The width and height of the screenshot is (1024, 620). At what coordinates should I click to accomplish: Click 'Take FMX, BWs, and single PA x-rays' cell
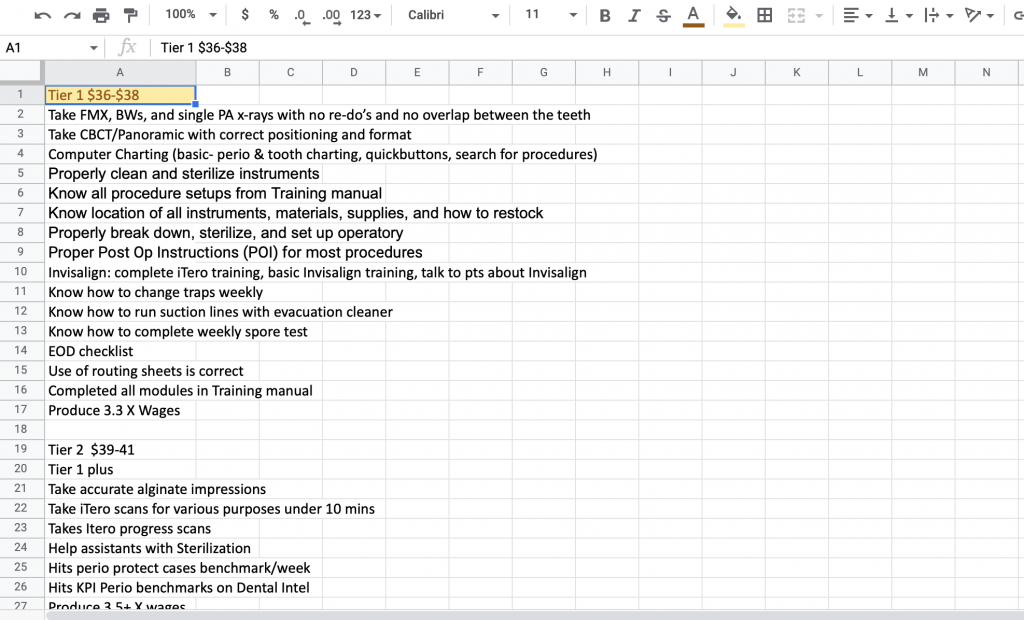tap(319, 115)
